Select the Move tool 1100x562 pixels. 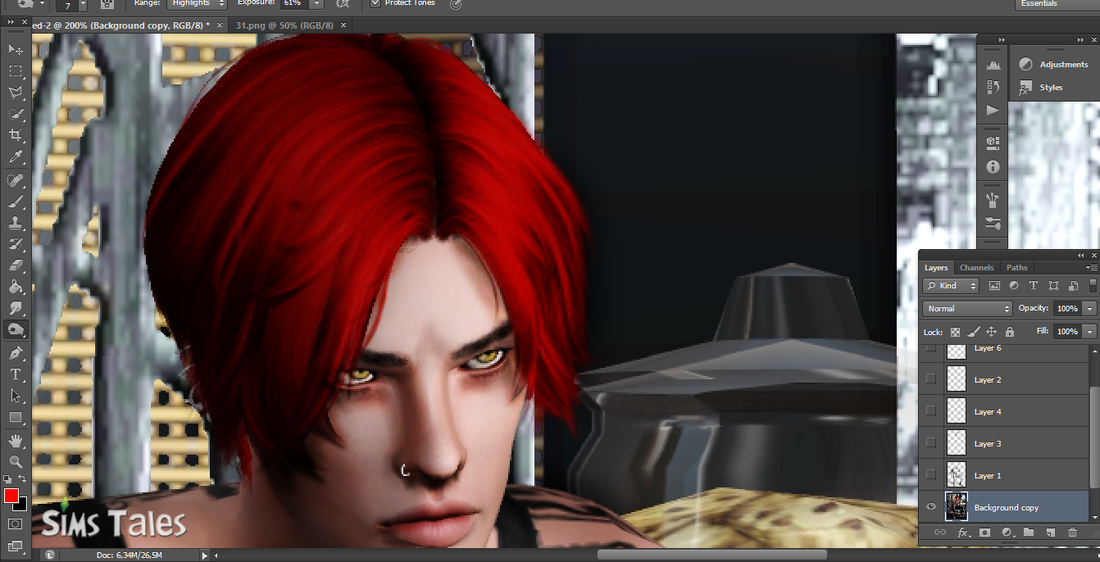pyautogui.click(x=15, y=50)
